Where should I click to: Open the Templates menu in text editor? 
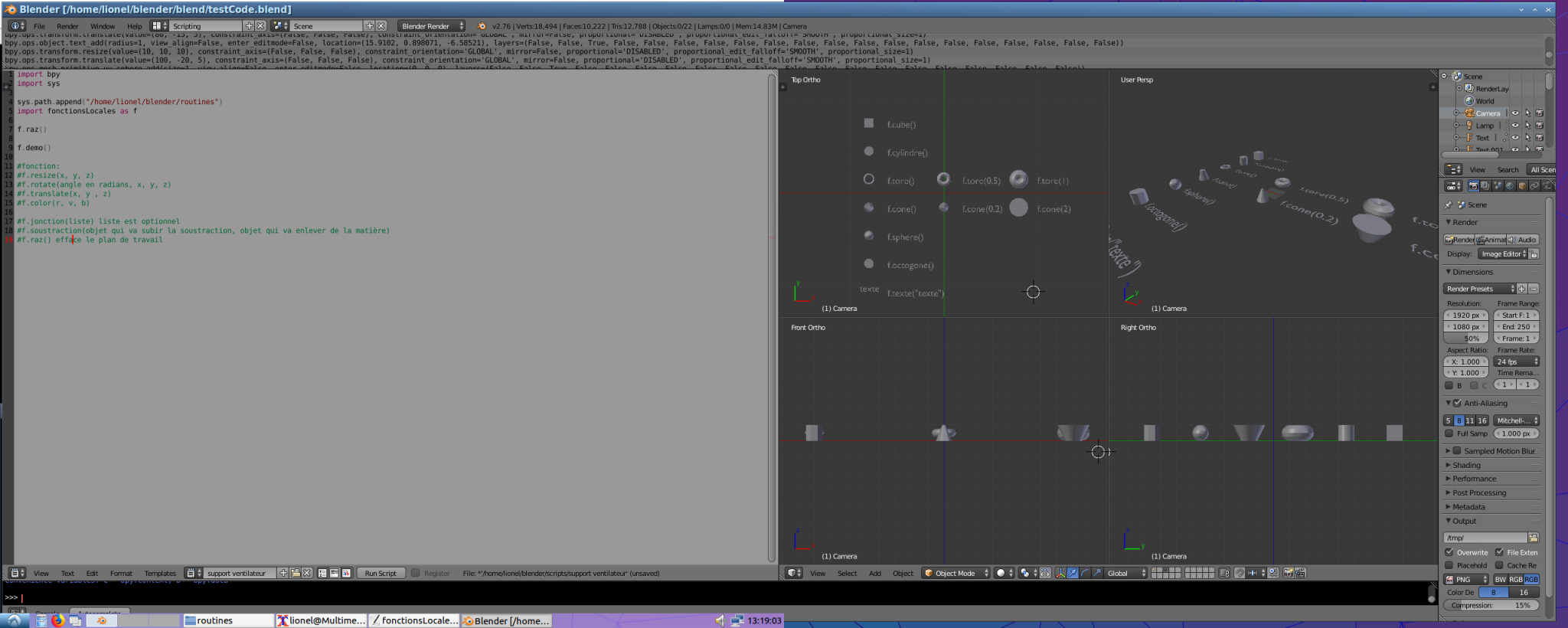tap(160, 573)
